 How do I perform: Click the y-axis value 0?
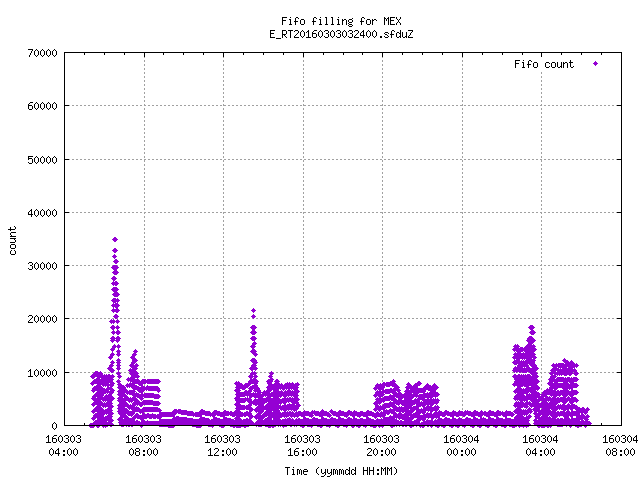(x=54, y=426)
